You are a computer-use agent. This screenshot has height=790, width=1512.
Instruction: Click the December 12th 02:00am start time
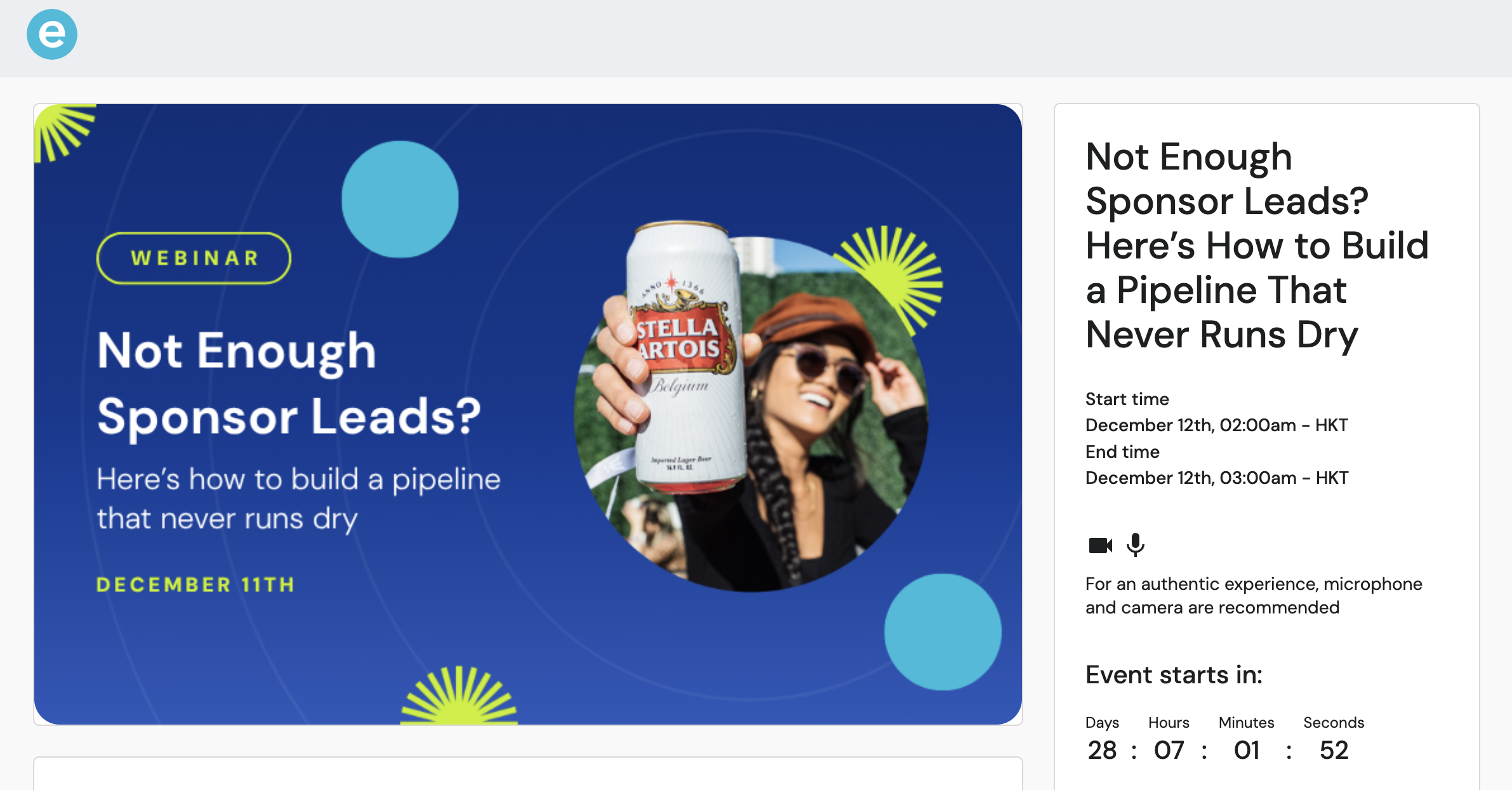pos(1216,425)
